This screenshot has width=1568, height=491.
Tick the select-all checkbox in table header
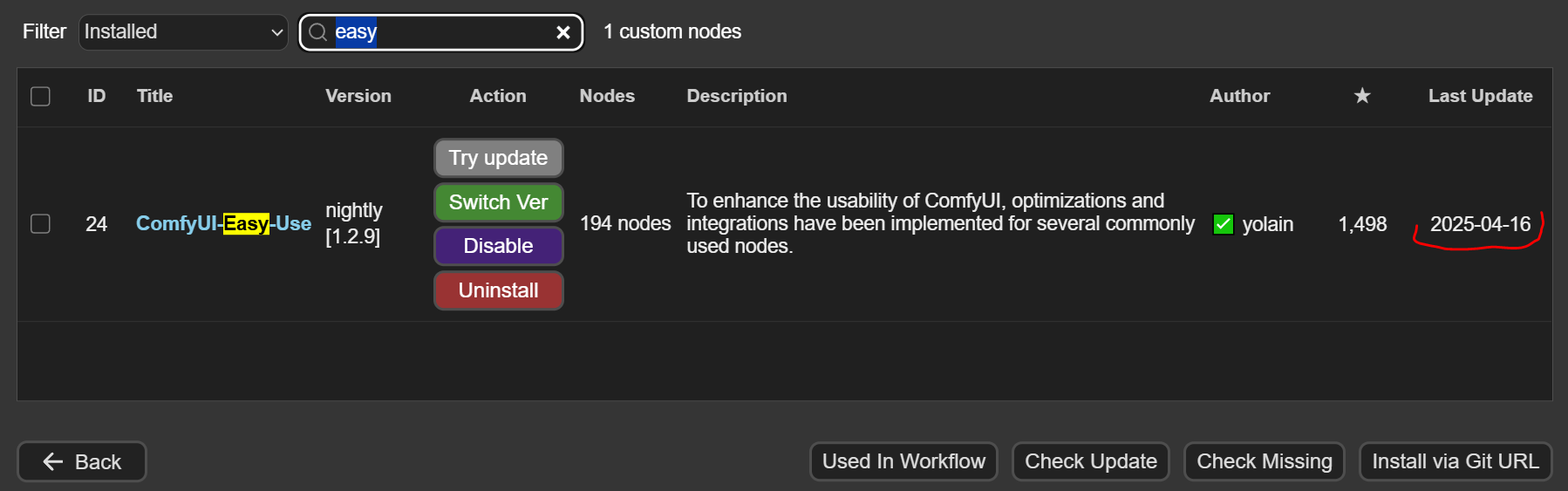40,96
